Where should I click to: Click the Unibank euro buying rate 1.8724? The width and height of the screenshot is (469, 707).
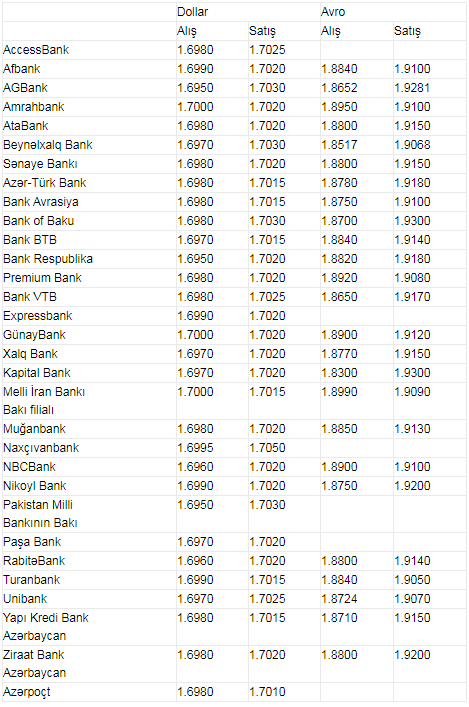pyautogui.click(x=339, y=598)
